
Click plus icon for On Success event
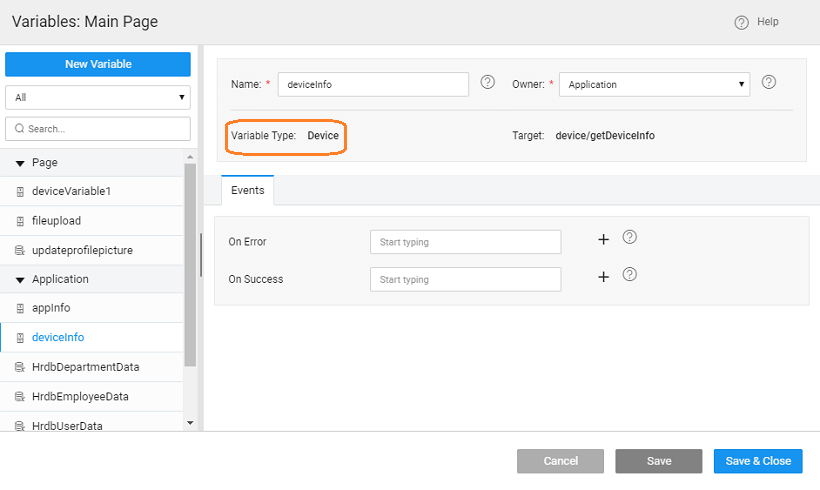tap(603, 277)
